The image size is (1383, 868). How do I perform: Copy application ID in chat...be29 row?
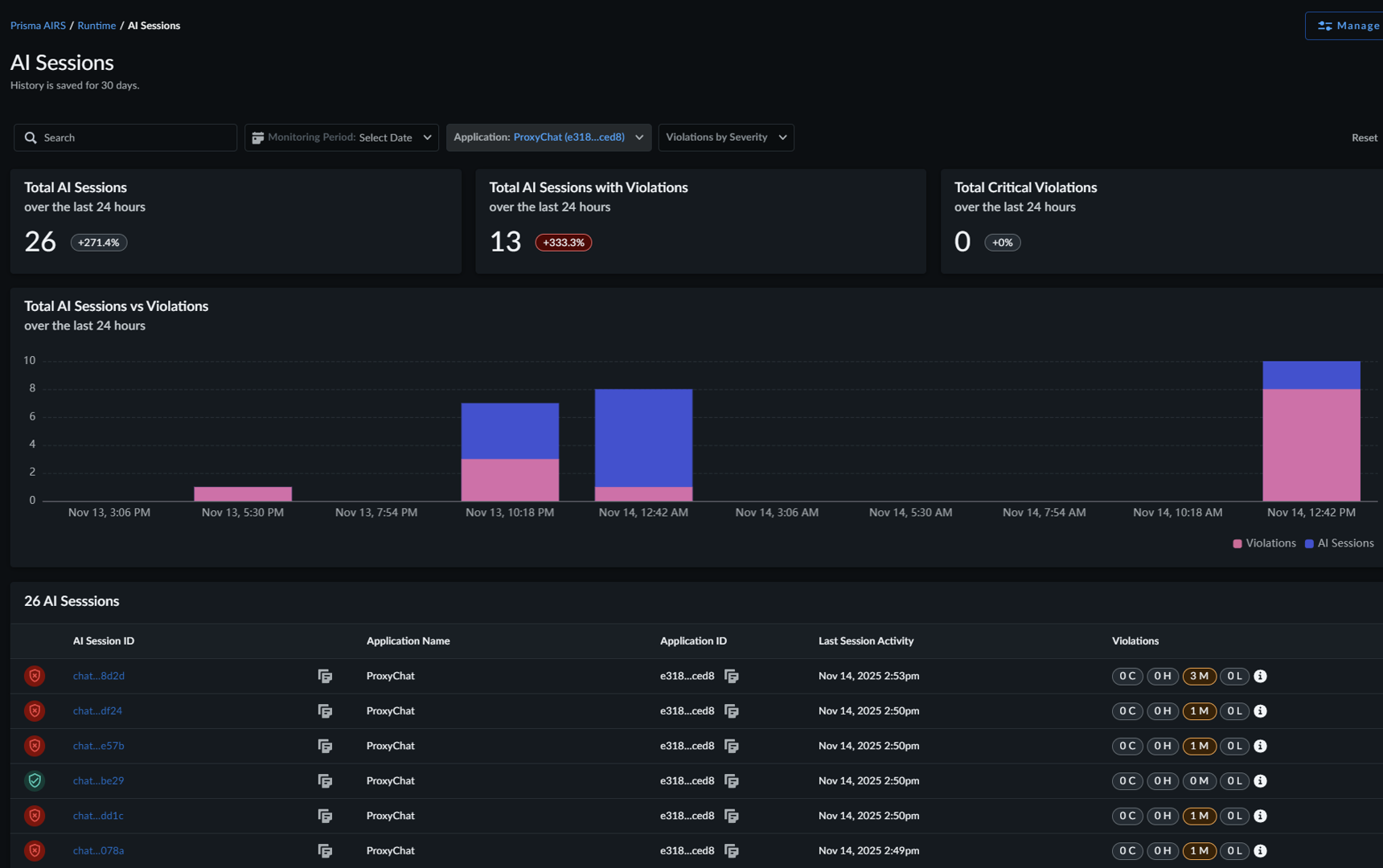pyautogui.click(x=731, y=781)
